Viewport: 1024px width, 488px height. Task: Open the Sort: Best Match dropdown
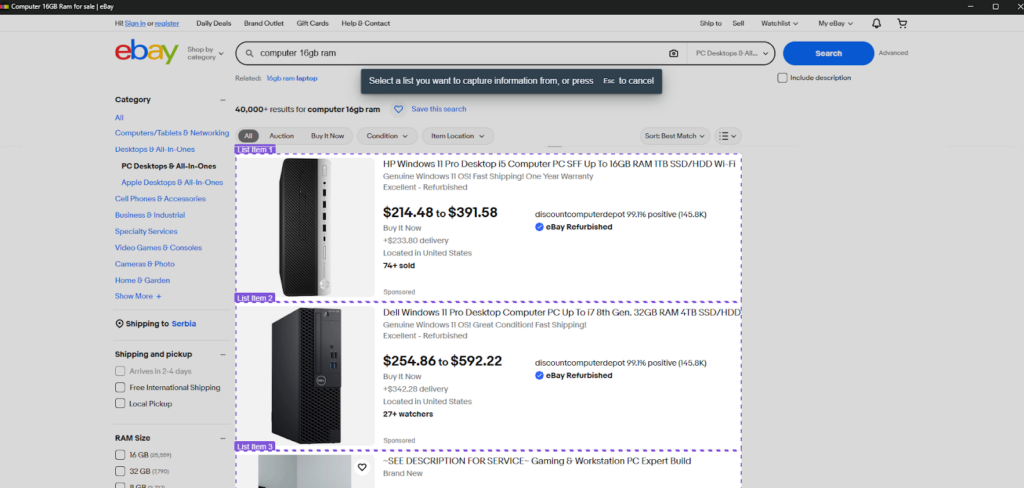(675, 136)
